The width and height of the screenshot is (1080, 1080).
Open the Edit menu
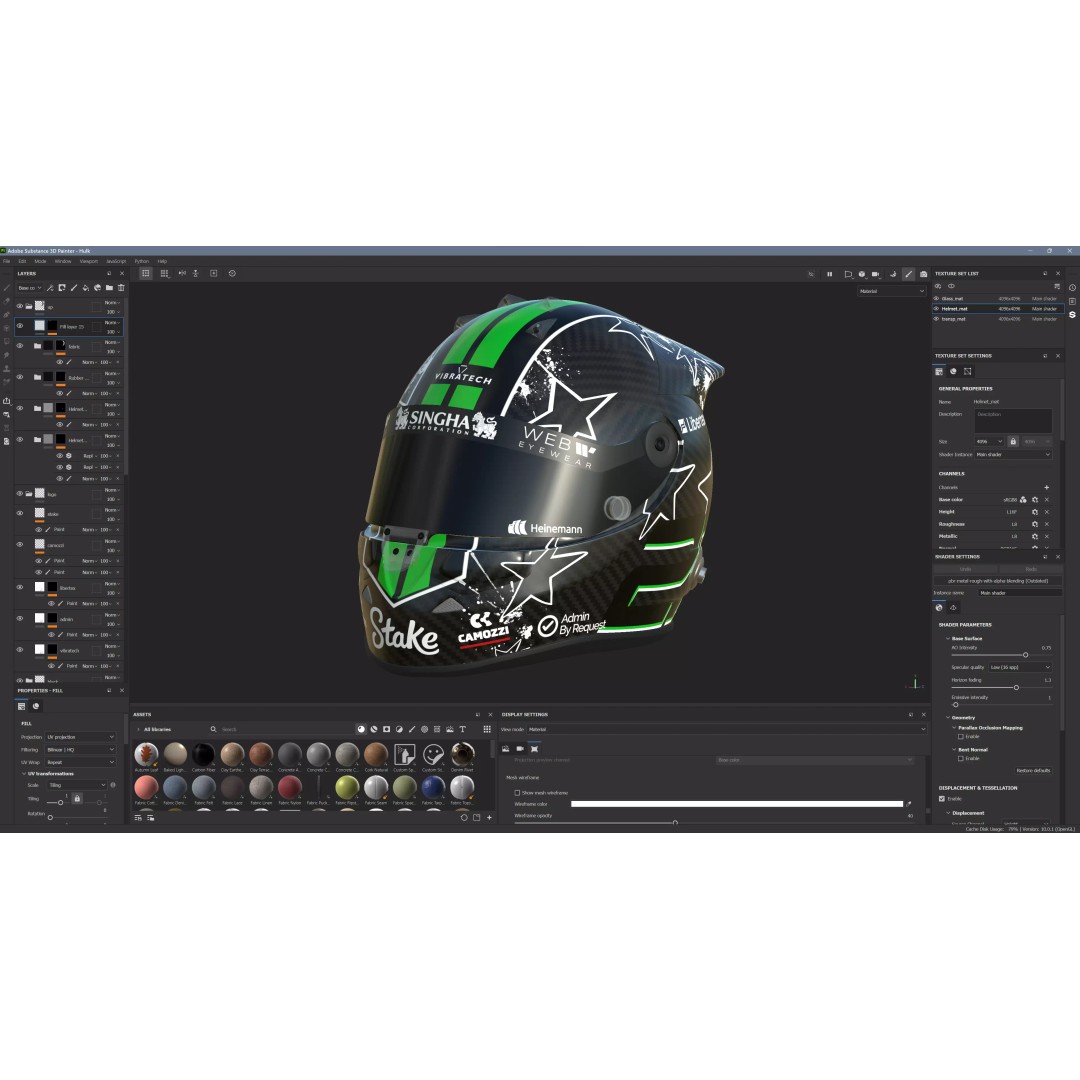tap(22, 262)
